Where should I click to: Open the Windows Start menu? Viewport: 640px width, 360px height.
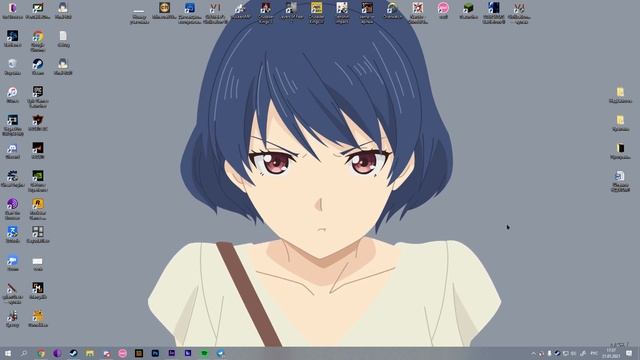tap(8, 353)
